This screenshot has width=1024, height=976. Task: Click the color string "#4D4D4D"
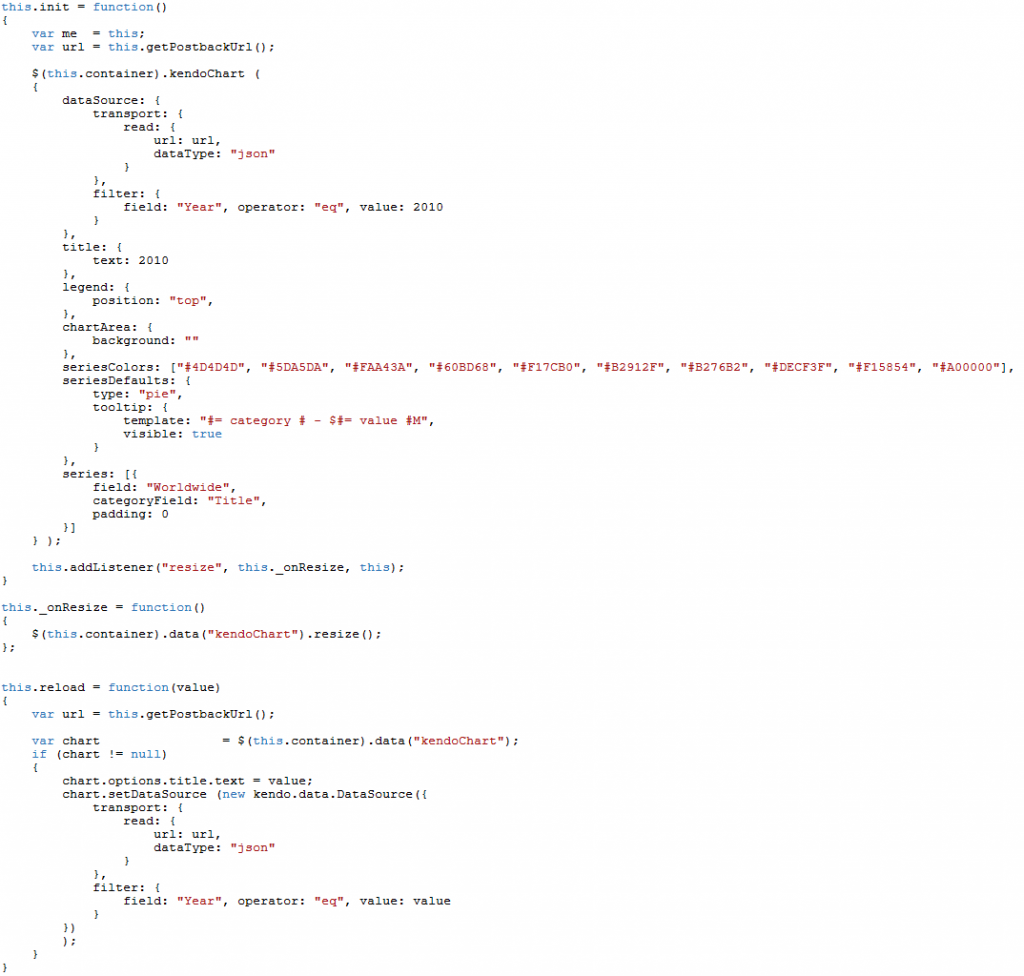(210, 367)
